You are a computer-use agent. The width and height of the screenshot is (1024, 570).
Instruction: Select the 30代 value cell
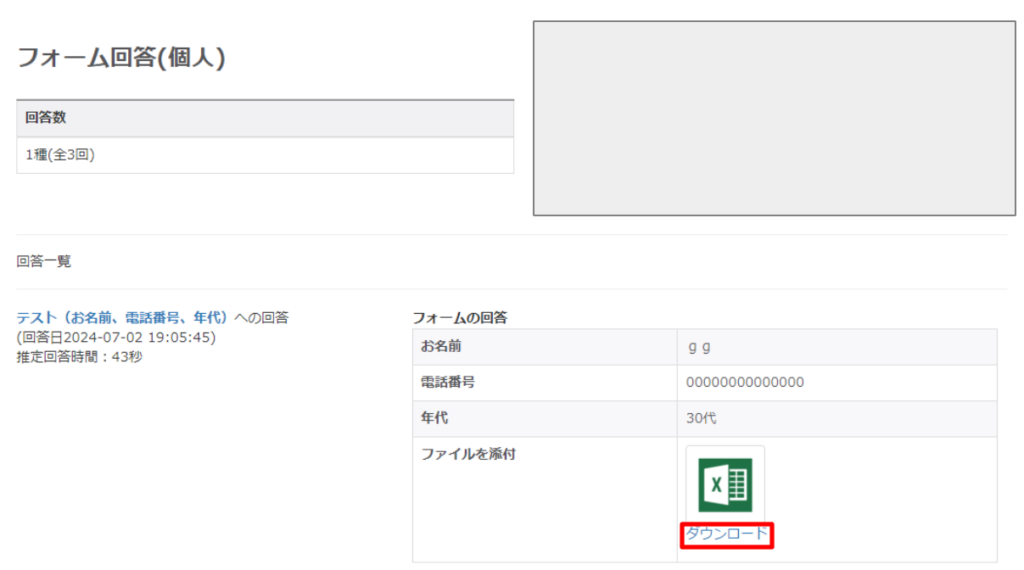pos(837,419)
